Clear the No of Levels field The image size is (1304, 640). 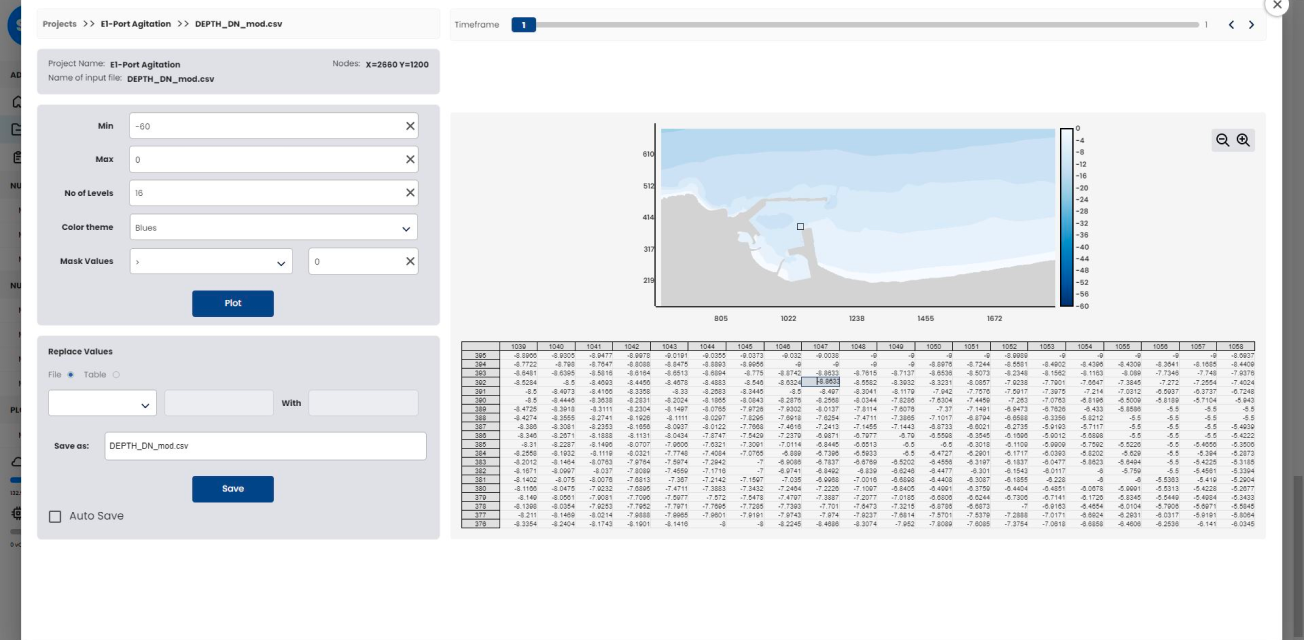point(410,194)
